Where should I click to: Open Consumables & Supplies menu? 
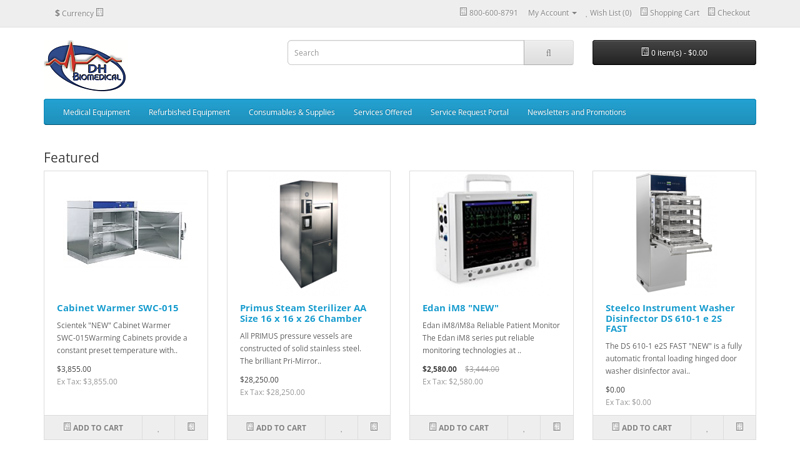pos(292,112)
